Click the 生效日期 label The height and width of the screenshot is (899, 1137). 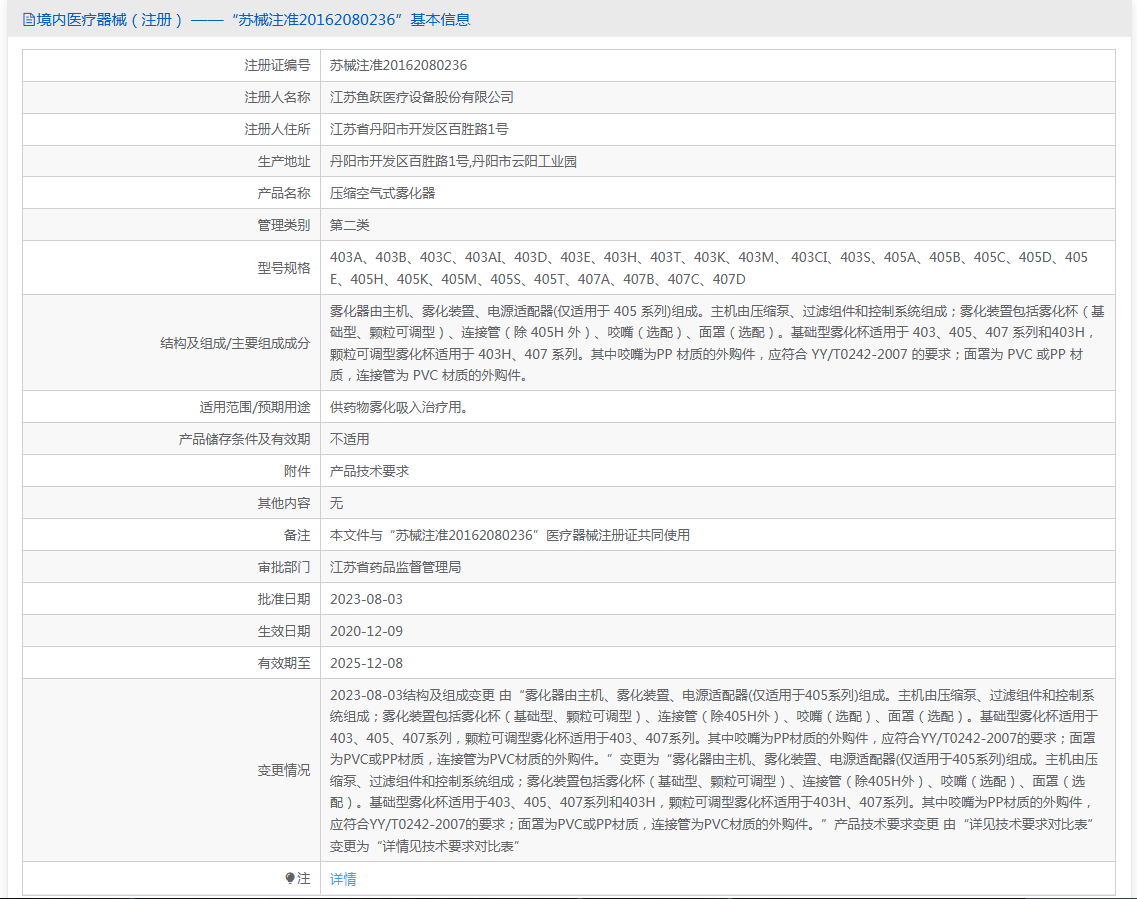pyautogui.click(x=284, y=631)
